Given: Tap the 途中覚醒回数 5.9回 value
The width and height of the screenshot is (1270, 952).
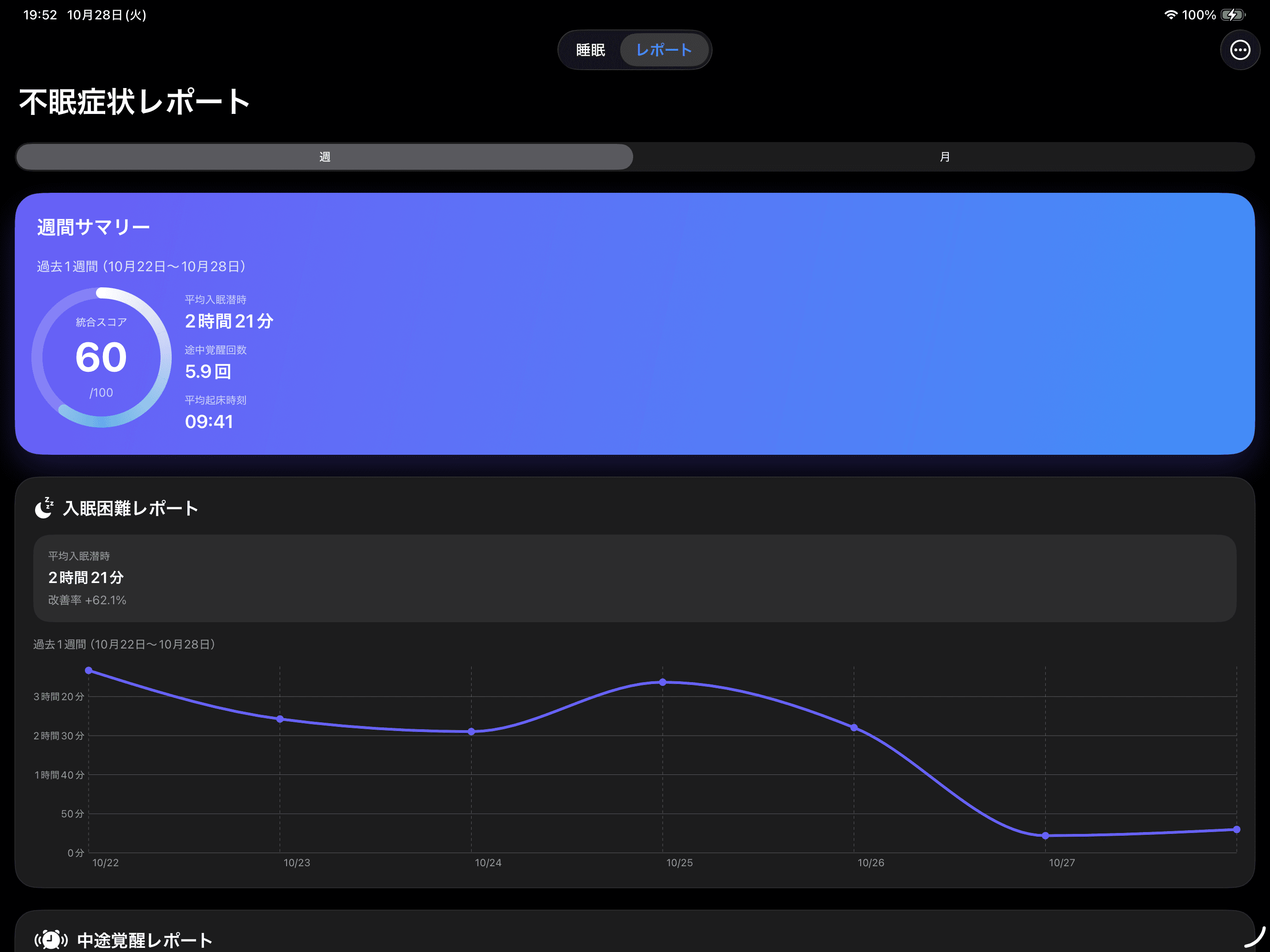Looking at the screenshot, I should point(208,371).
